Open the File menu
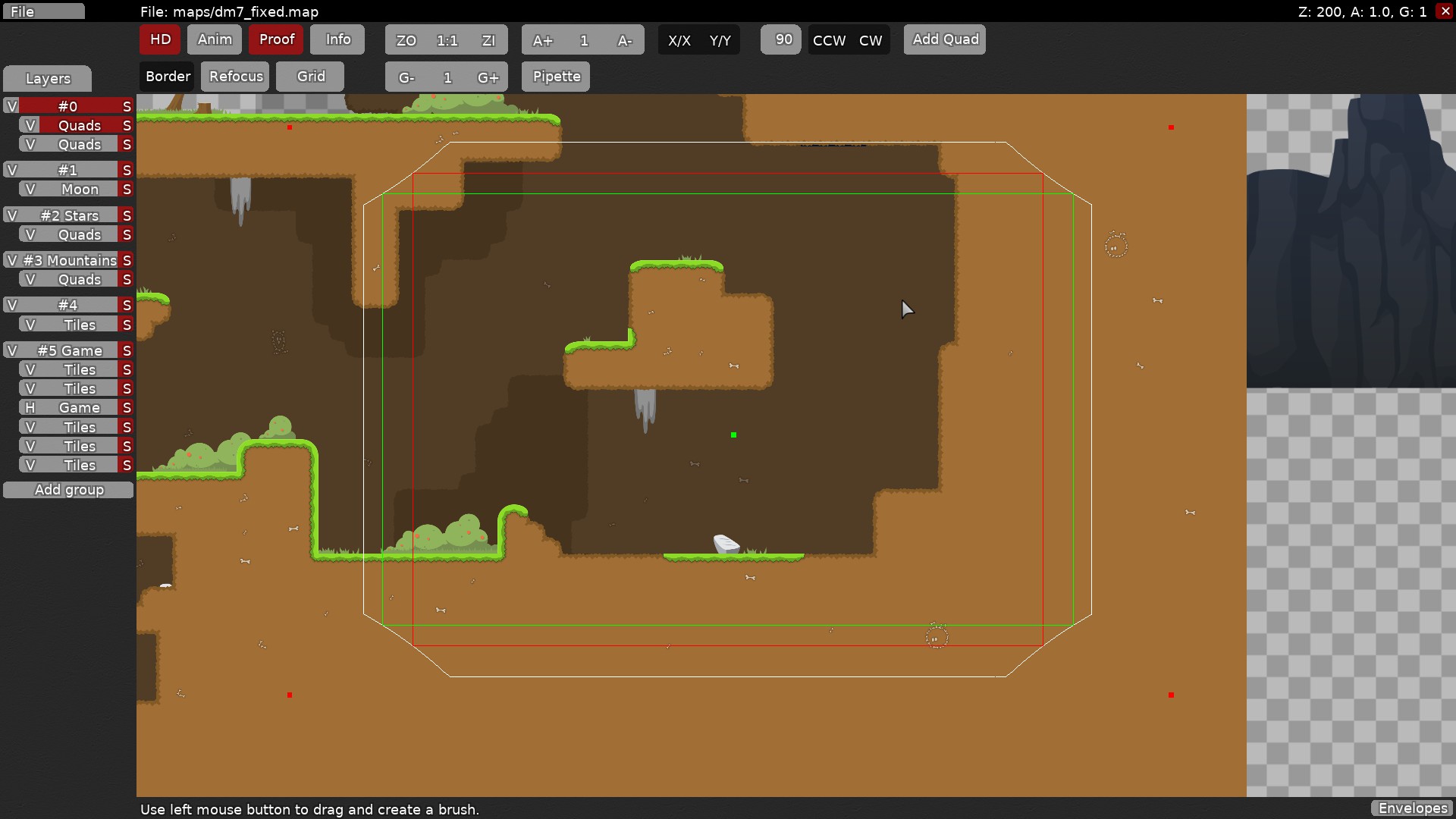The width and height of the screenshot is (1456, 819). click(43, 11)
